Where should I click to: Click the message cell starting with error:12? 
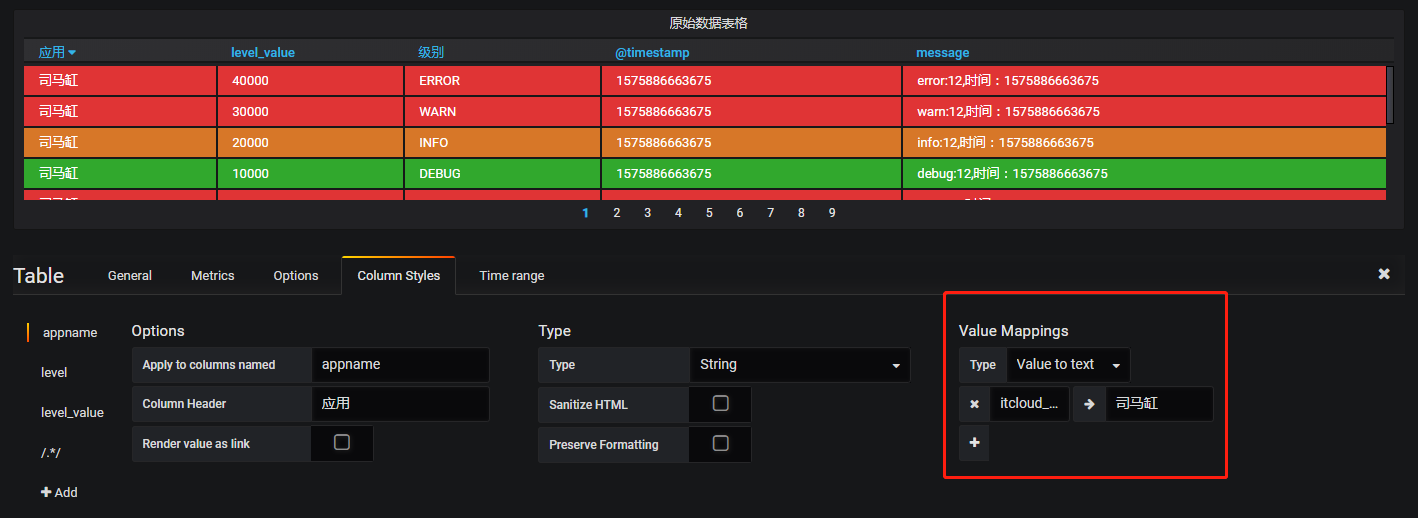pyautogui.click(x=1144, y=80)
